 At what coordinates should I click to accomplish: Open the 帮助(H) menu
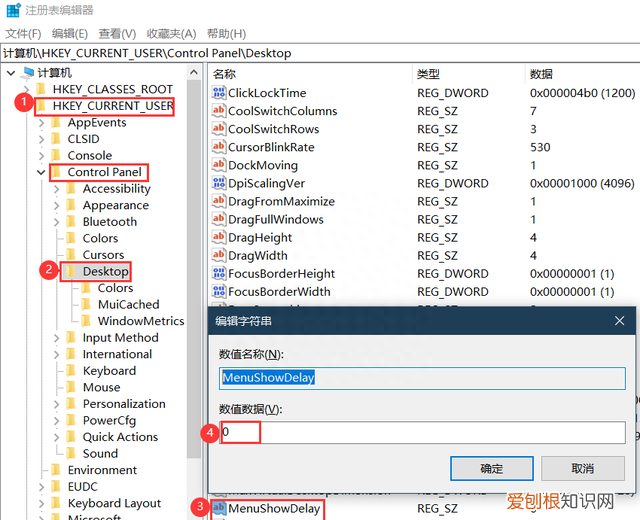(x=227, y=33)
